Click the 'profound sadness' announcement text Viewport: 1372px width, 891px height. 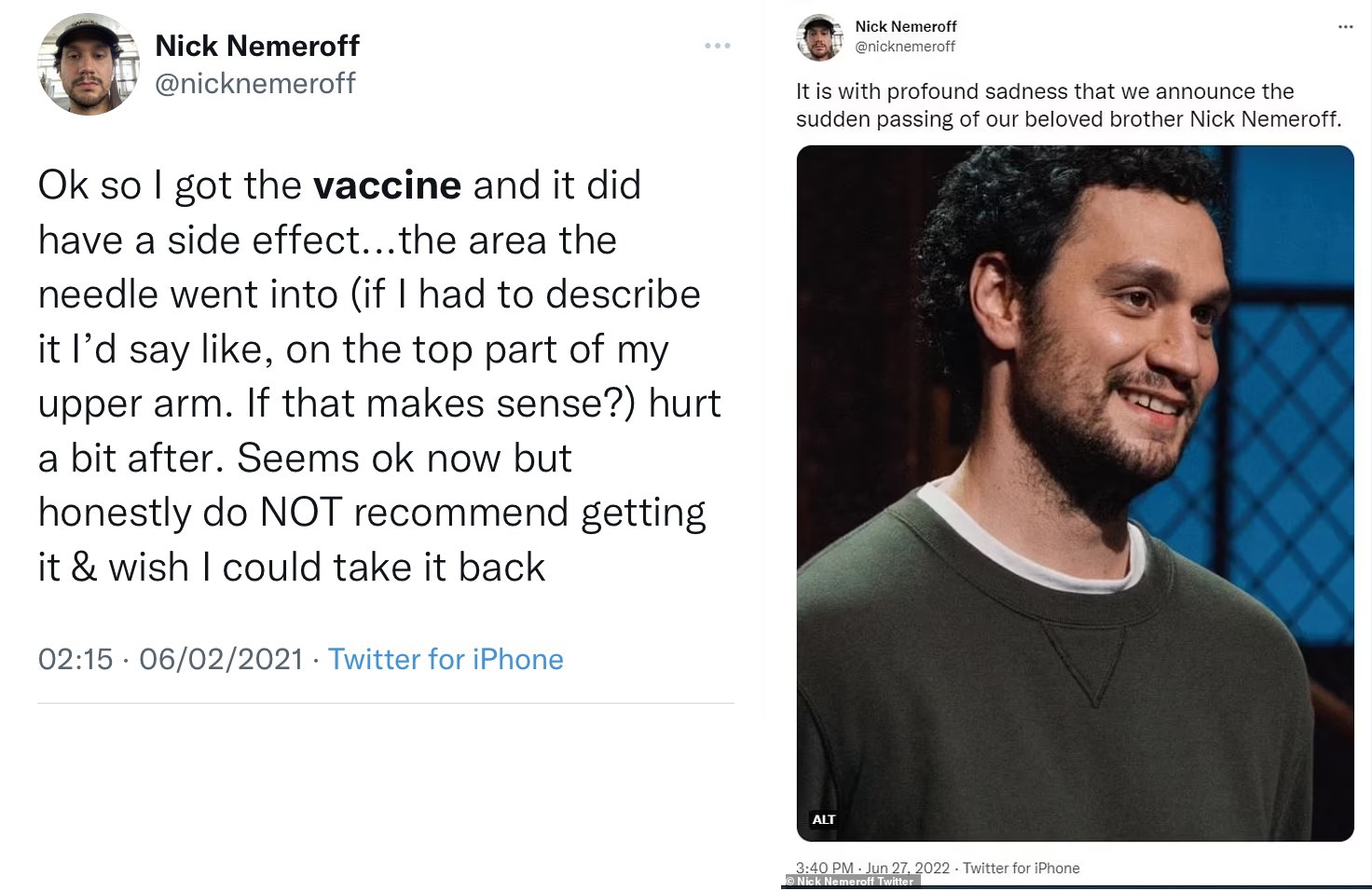(1045, 91)
